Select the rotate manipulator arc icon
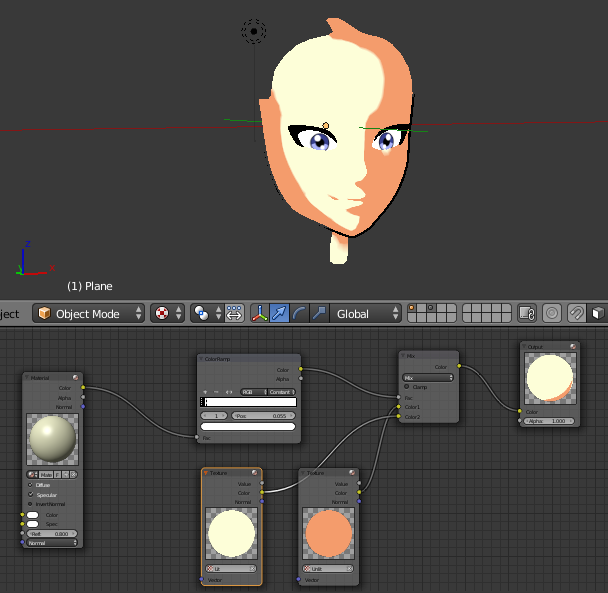 click(300, 313)
